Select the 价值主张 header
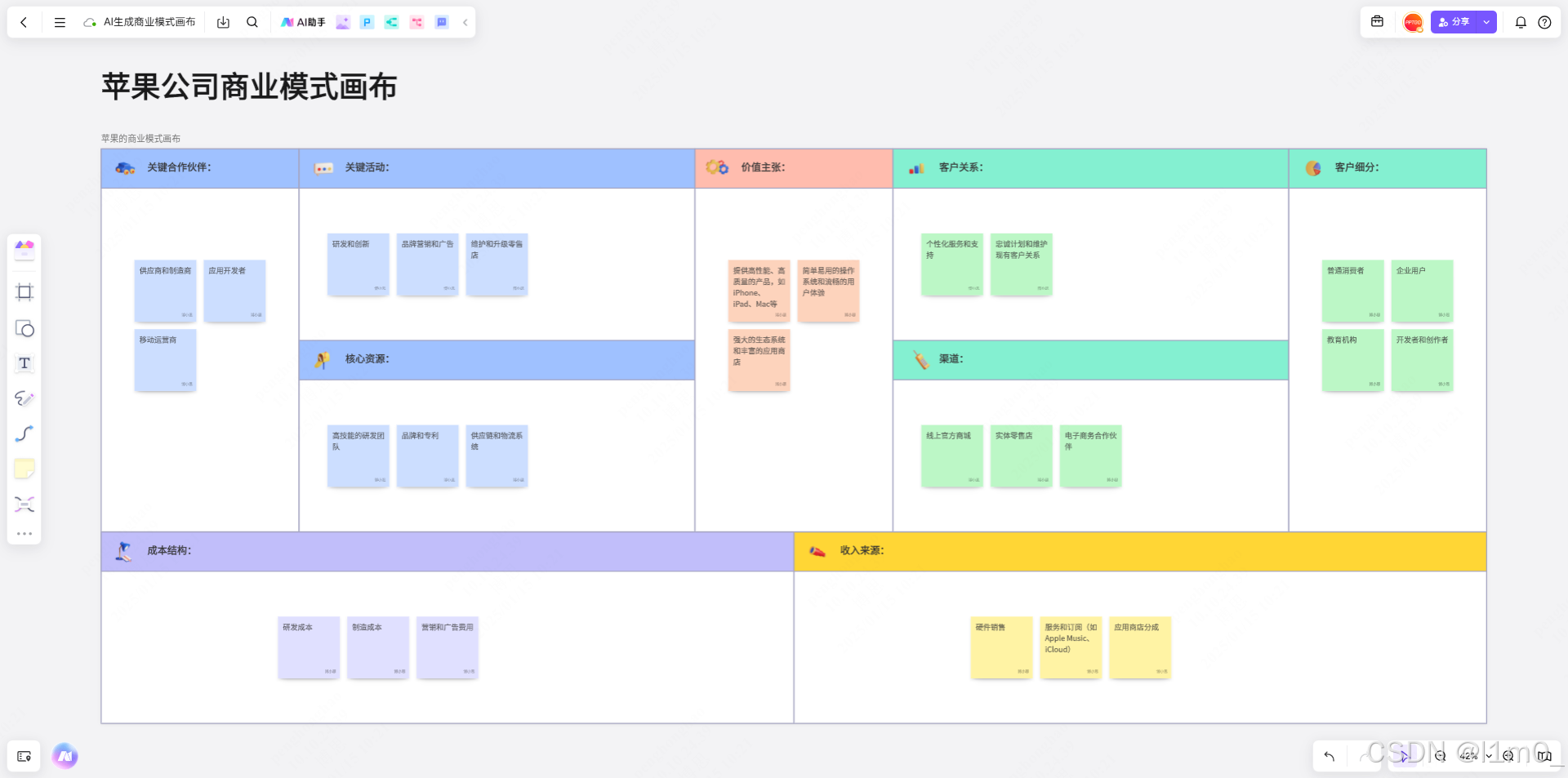This screenshot has width=1568, height=778. point(794,168)
